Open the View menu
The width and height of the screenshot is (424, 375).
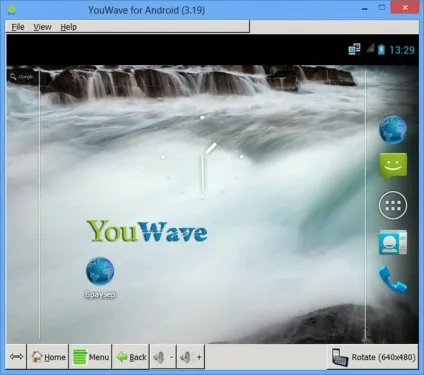click(x=42, y=27)
